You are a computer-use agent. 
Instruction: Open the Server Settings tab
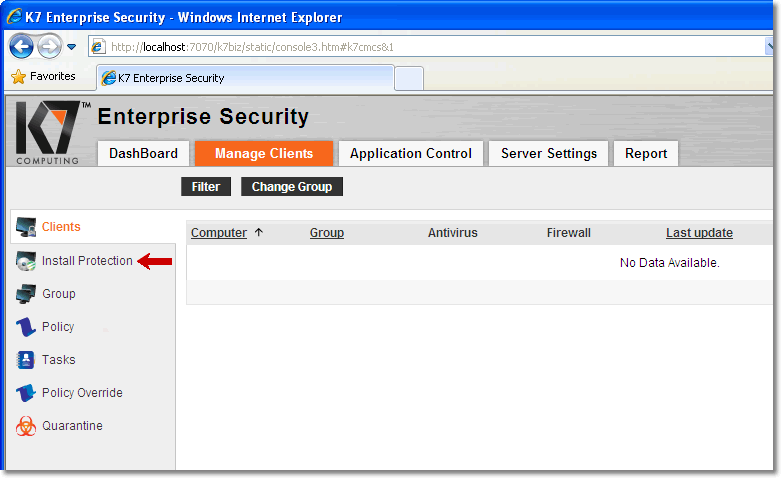pyautogui.click(x=549, y=153)
